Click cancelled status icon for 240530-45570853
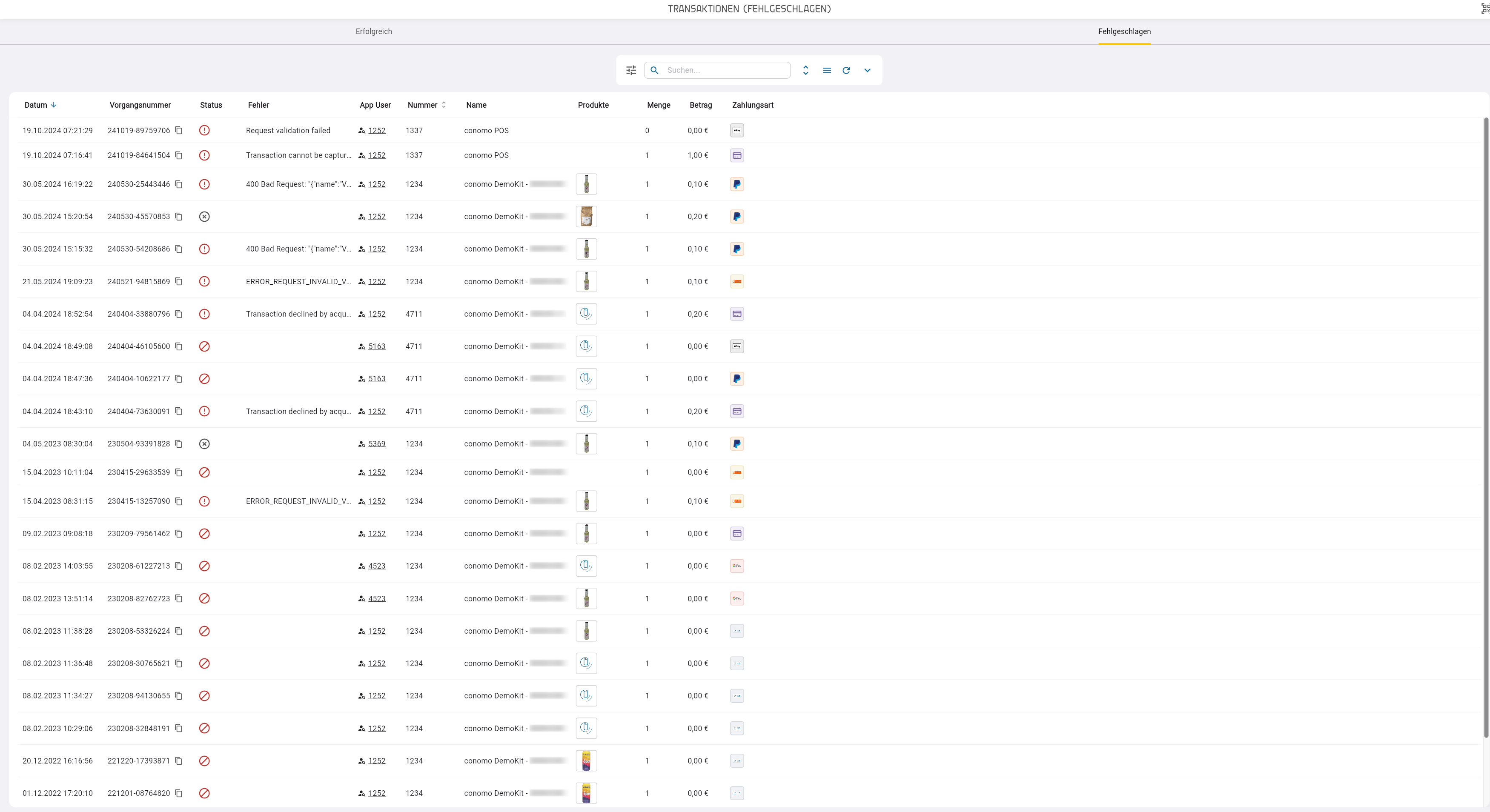Screen dimensions: 1490x812 point(204,216)
